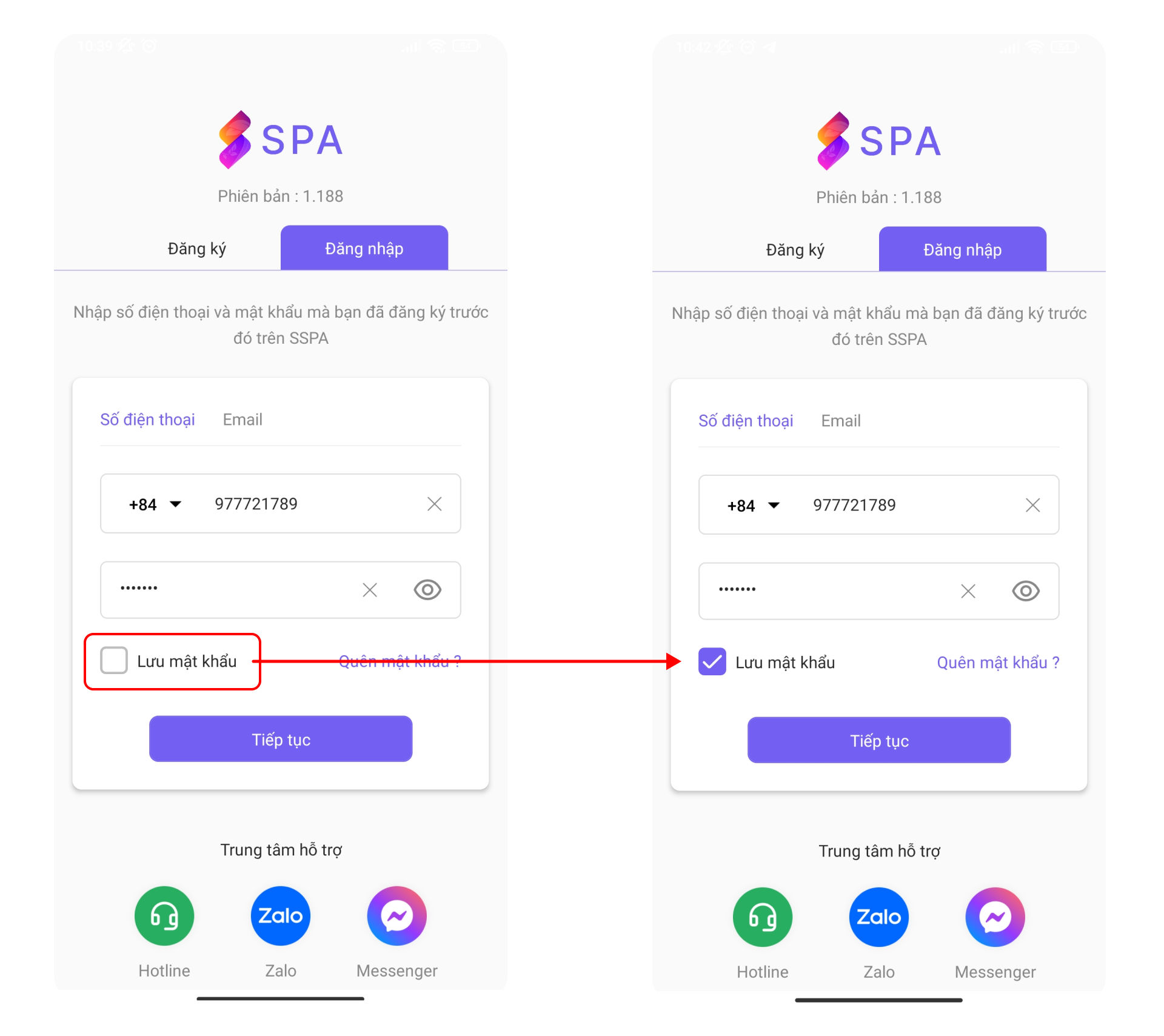
Task: Open Zalo support icon on right screen
Action: tap(879, 917)
